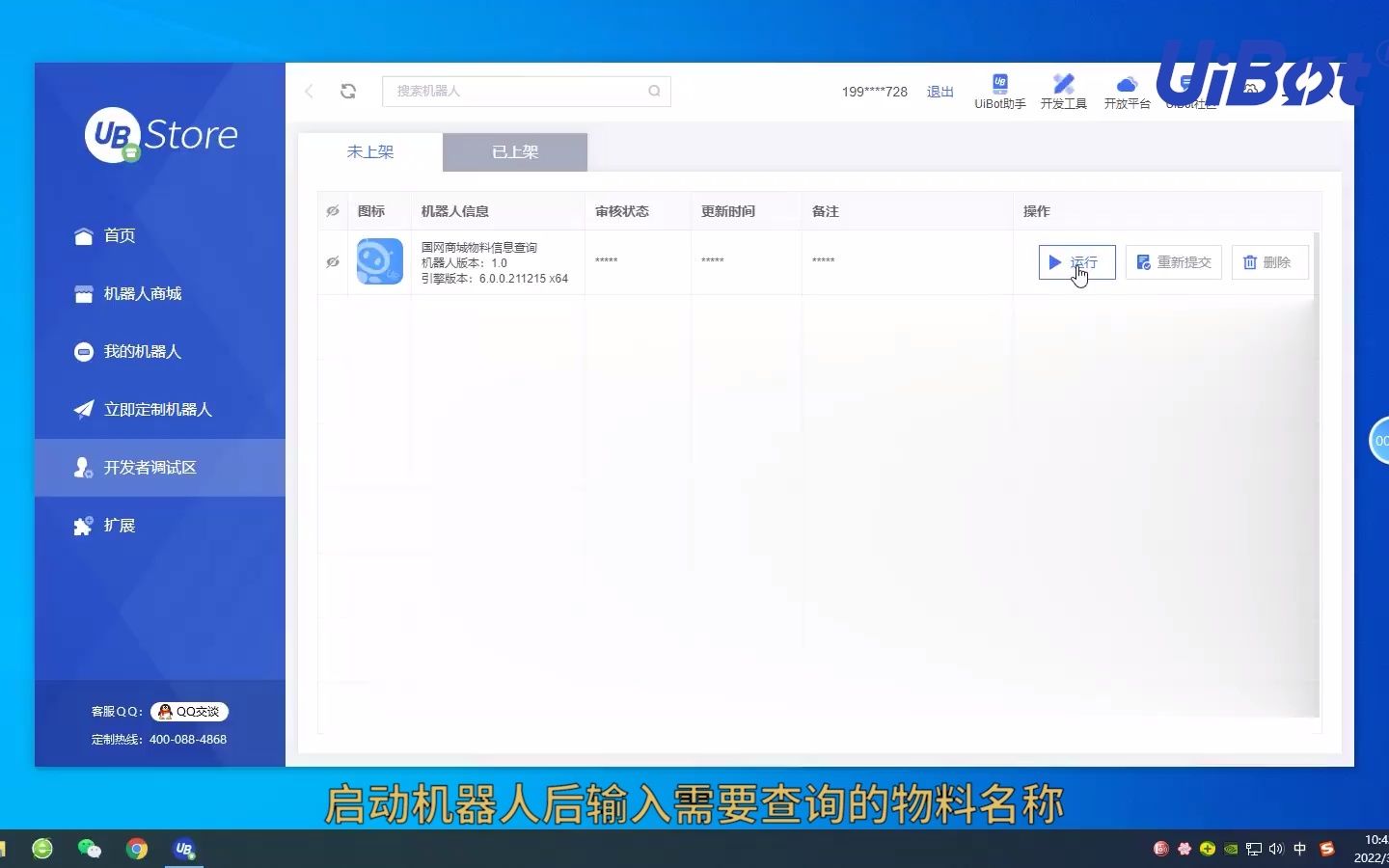Click the 中 input method indicator
Screen dimensions: 1389x868
[1299, 849]
